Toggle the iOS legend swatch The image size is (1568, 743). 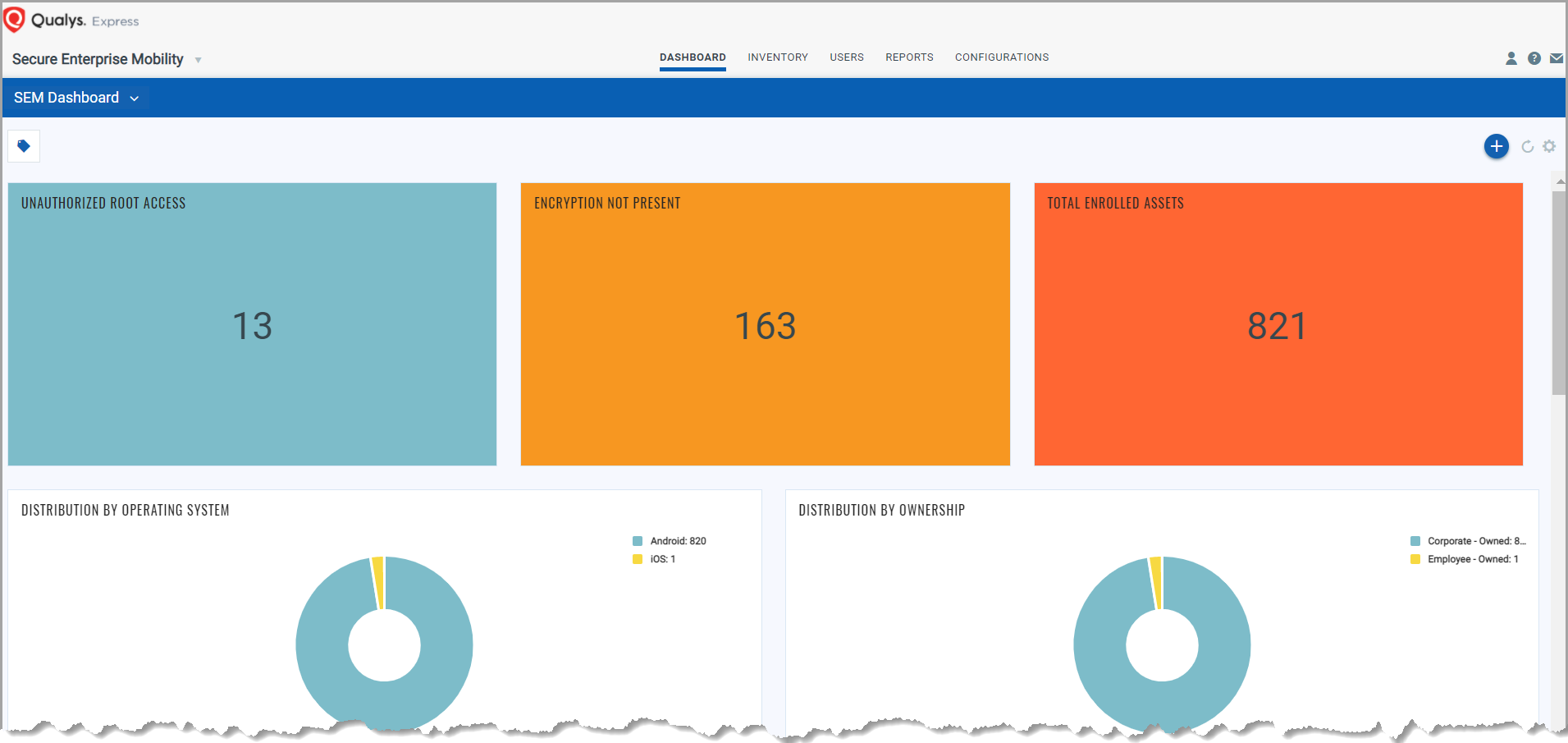[x=638, y=559]
